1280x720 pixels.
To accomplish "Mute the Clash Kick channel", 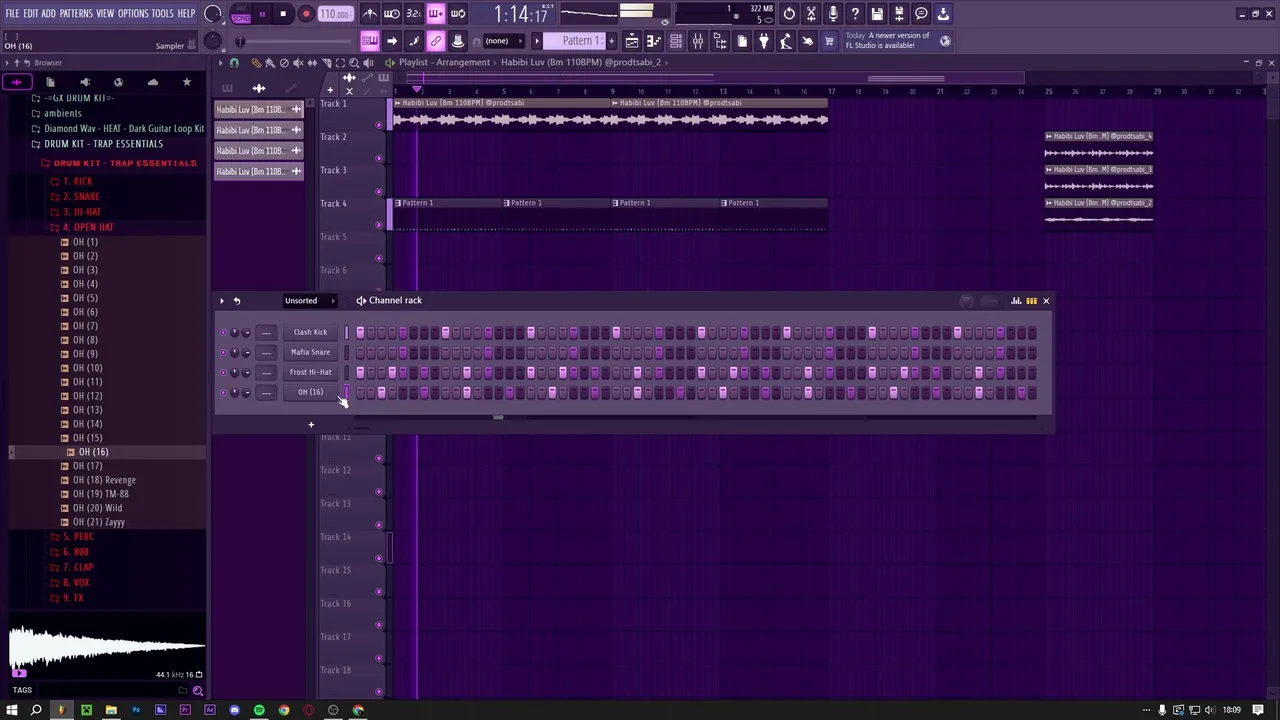I will pyautogui.click(x=222, y=332).
